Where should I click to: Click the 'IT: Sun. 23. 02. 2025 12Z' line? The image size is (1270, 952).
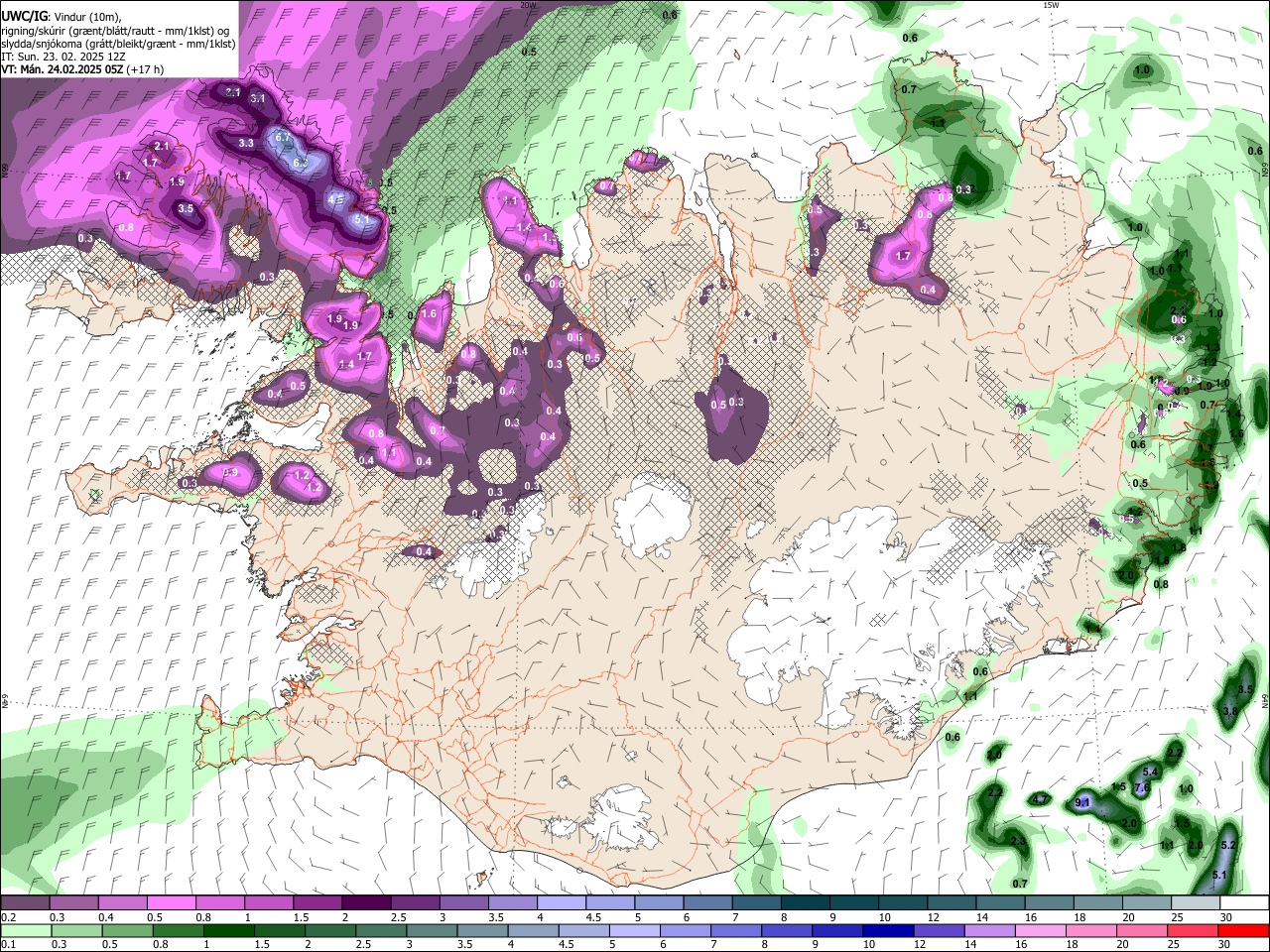click(x=63, y=57)
